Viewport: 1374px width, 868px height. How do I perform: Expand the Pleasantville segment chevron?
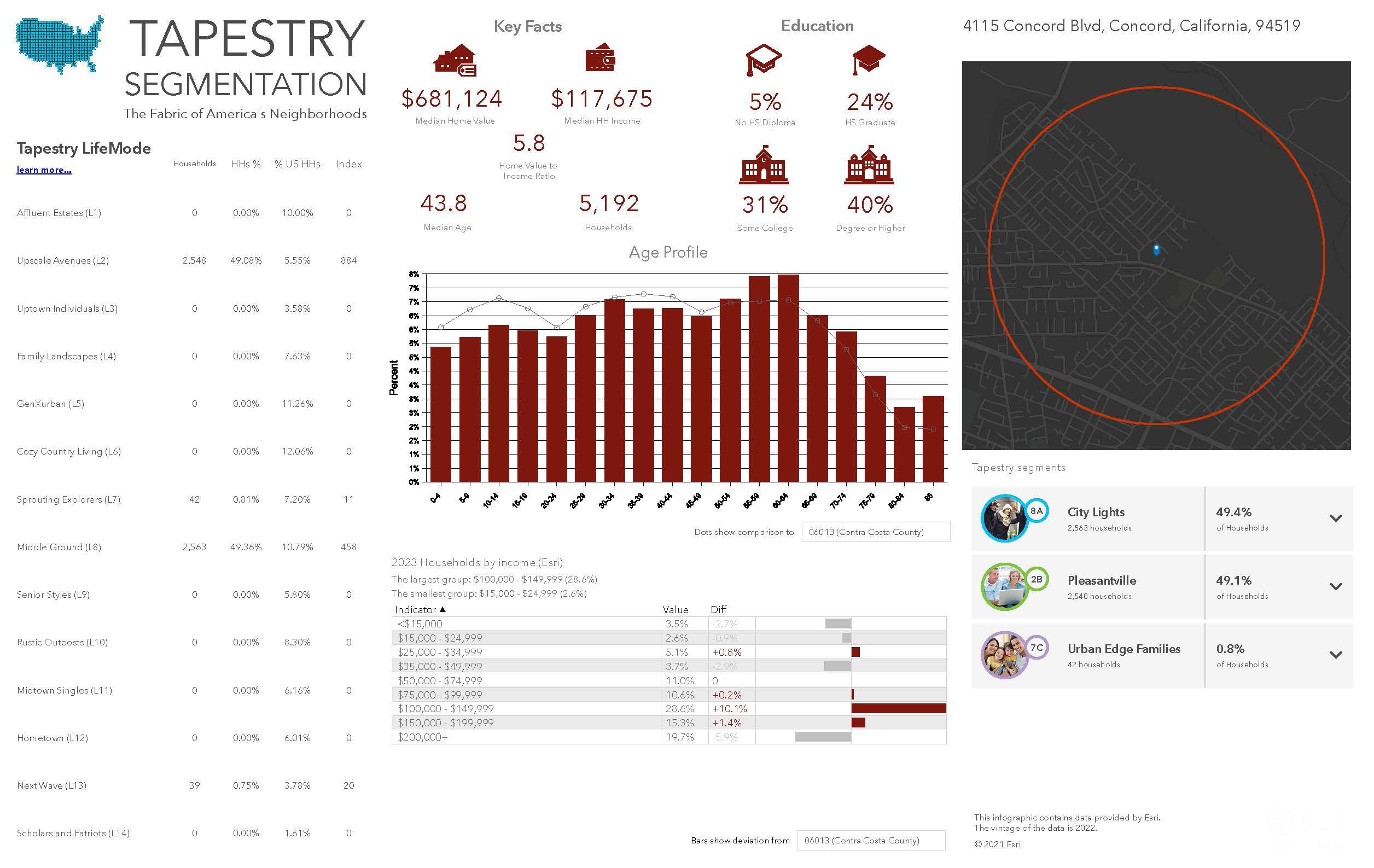1336,587
